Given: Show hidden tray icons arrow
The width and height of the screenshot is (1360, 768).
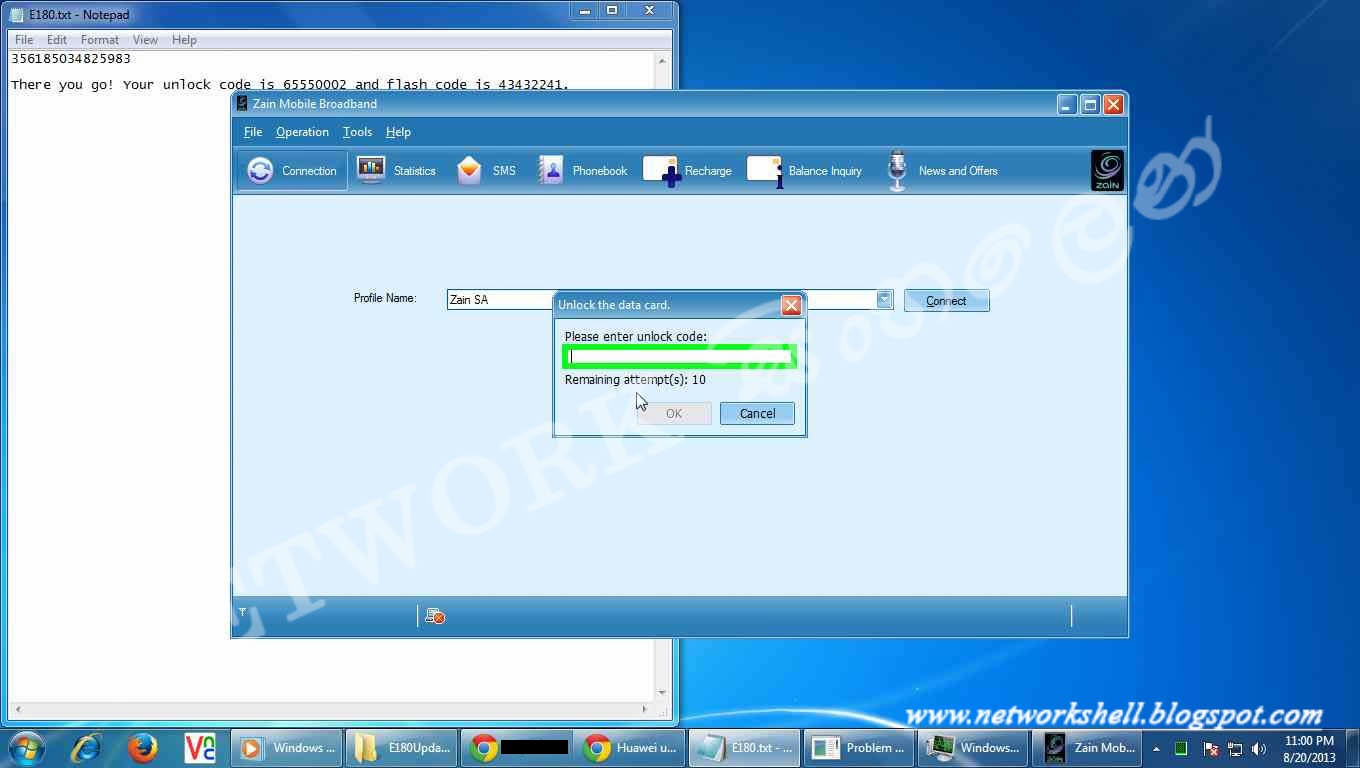Looking at the screenshot, I should tap(1156, 748).
